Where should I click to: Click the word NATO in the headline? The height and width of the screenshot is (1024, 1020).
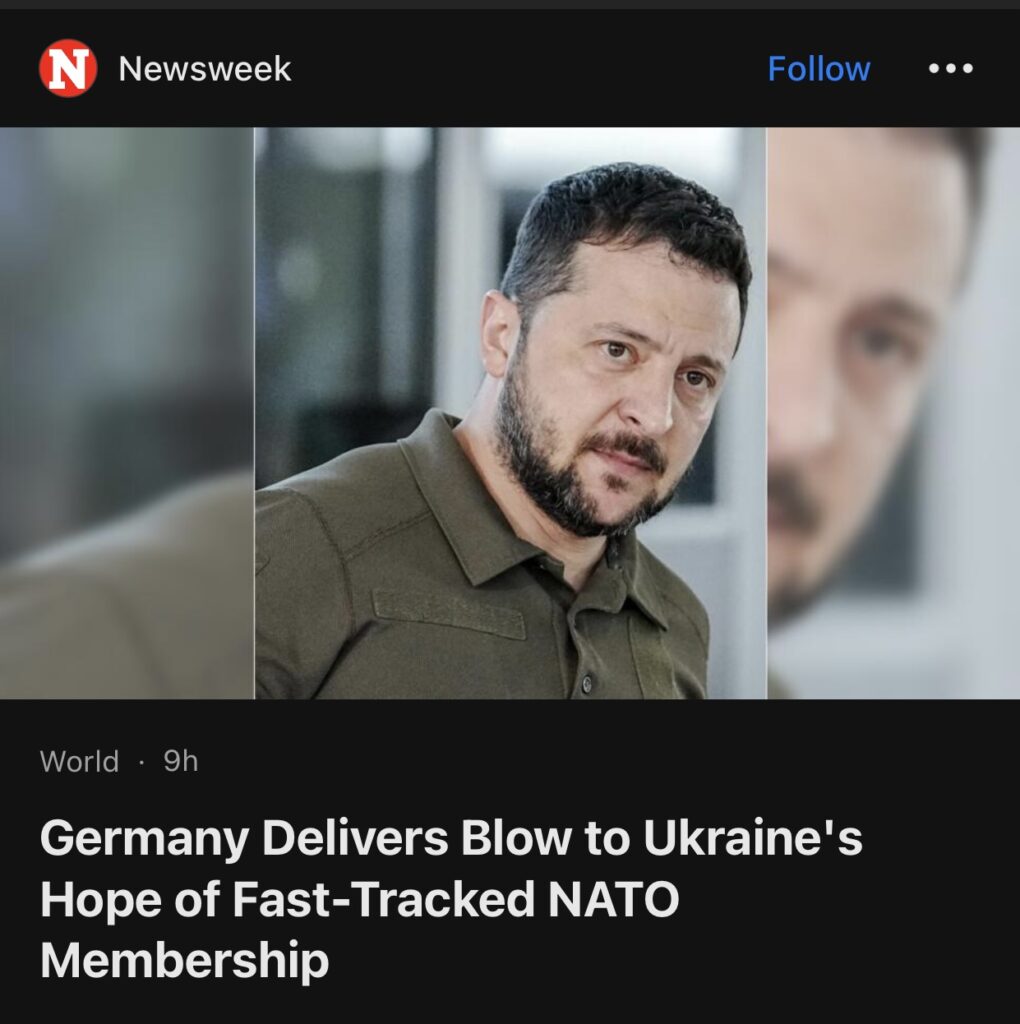[x=614, y=899]
